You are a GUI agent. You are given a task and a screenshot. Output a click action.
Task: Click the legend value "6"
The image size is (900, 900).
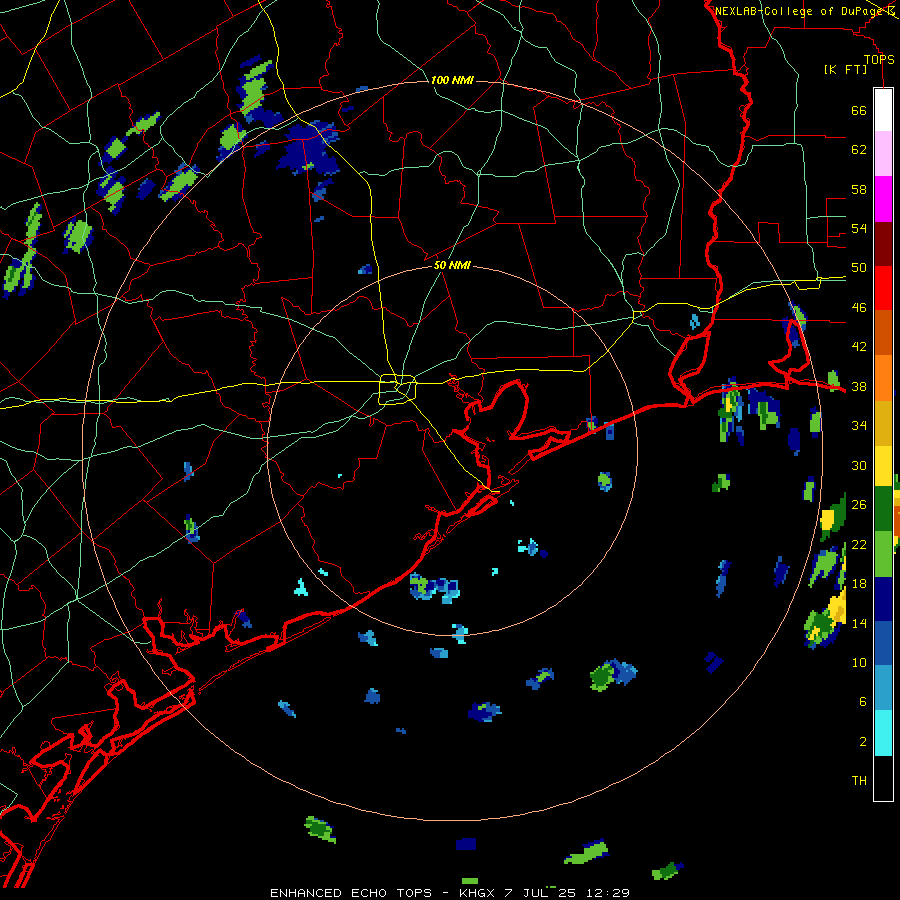pos(863,701)
